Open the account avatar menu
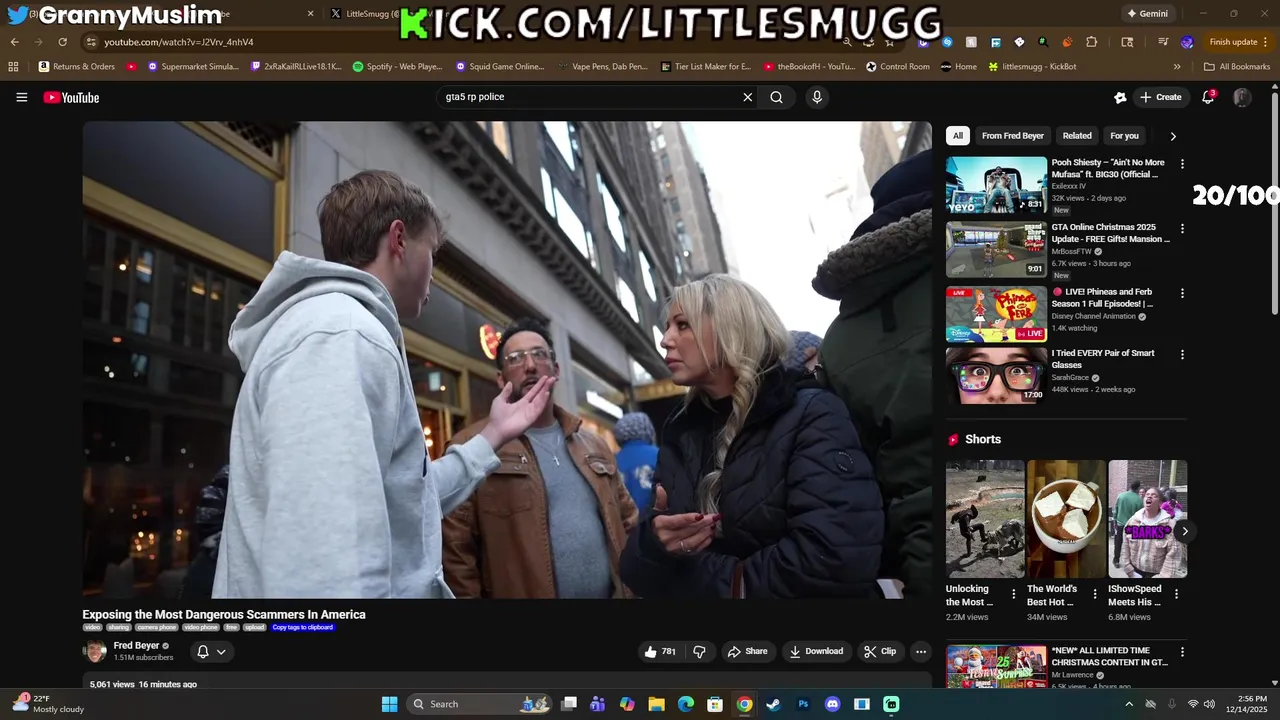Viewport: 1280px width, 720px height. (x=1242, y=97)
